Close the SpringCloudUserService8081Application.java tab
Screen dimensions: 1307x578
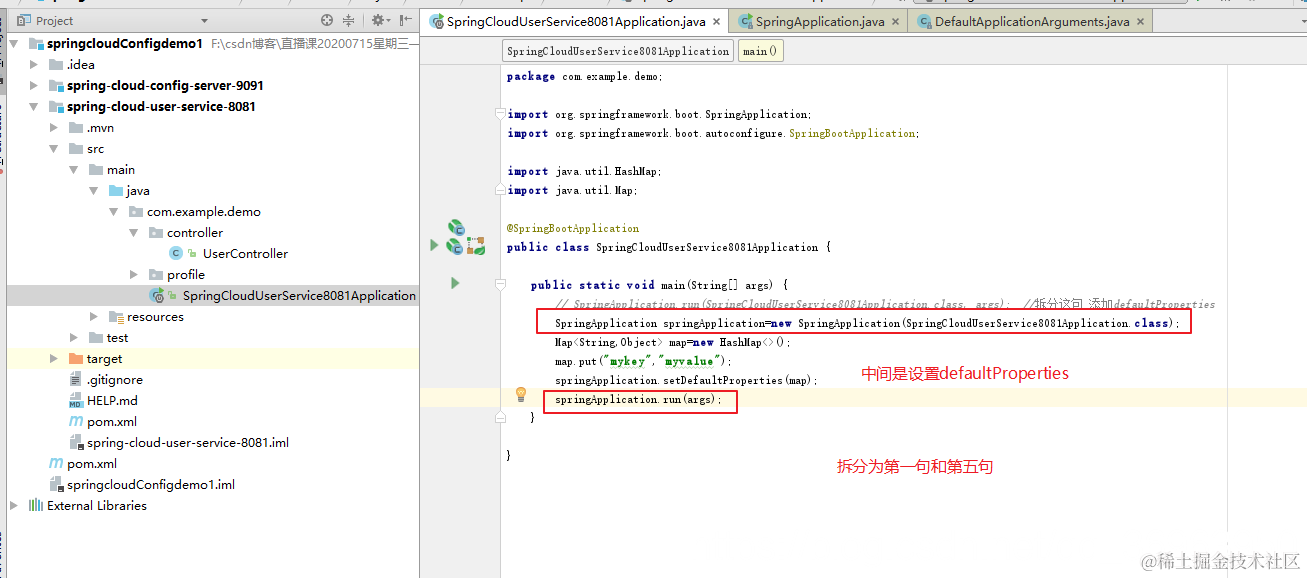pyautogui.click(x=717, y=21)
